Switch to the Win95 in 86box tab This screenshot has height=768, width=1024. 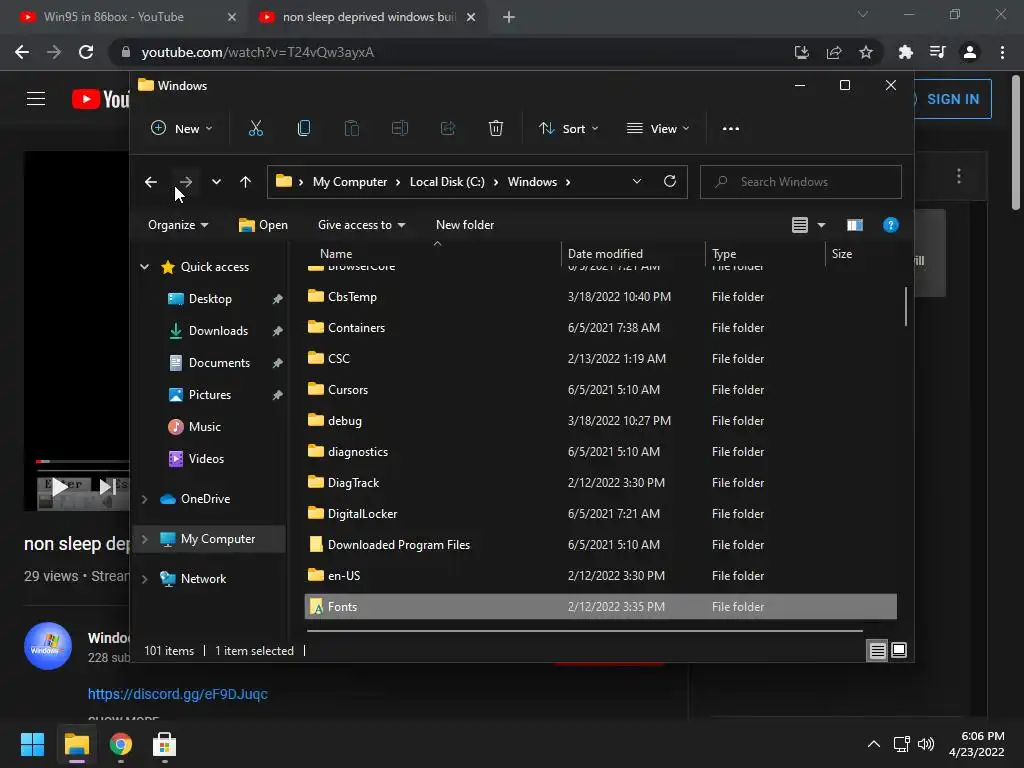(127, 17)
